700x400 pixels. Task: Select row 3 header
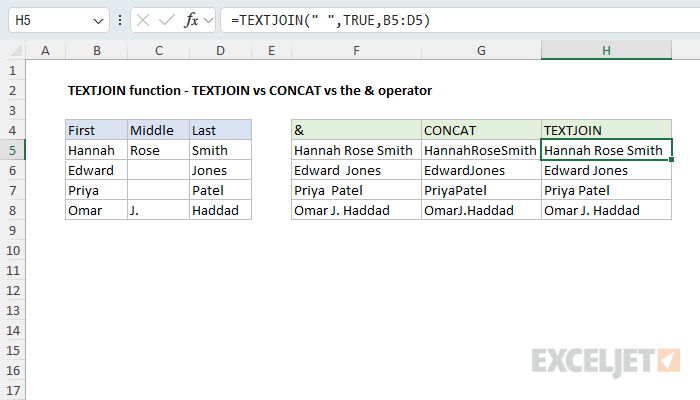tap(12, 110)
